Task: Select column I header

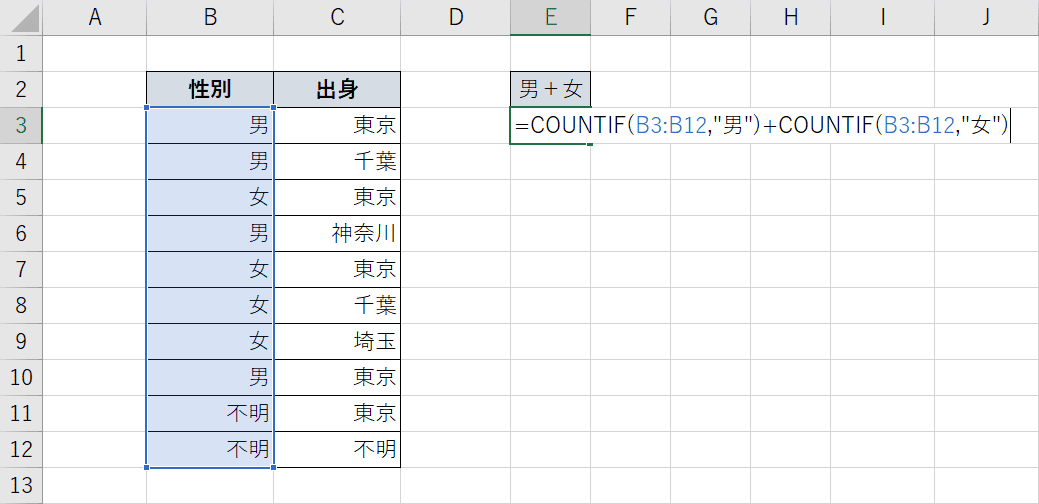Action: click(x=882, y=17)
